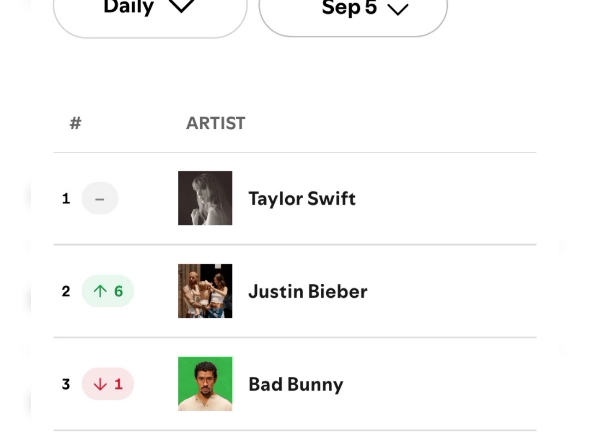Image resolution: width=590 pixels, height=442 pixels.
Task: Open the Sep 5 date dropdown
Action: click(x=353, y=11)
